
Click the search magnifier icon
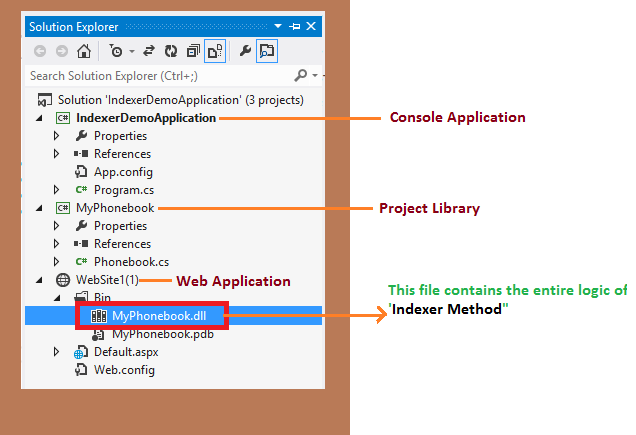tap(301, 75)
